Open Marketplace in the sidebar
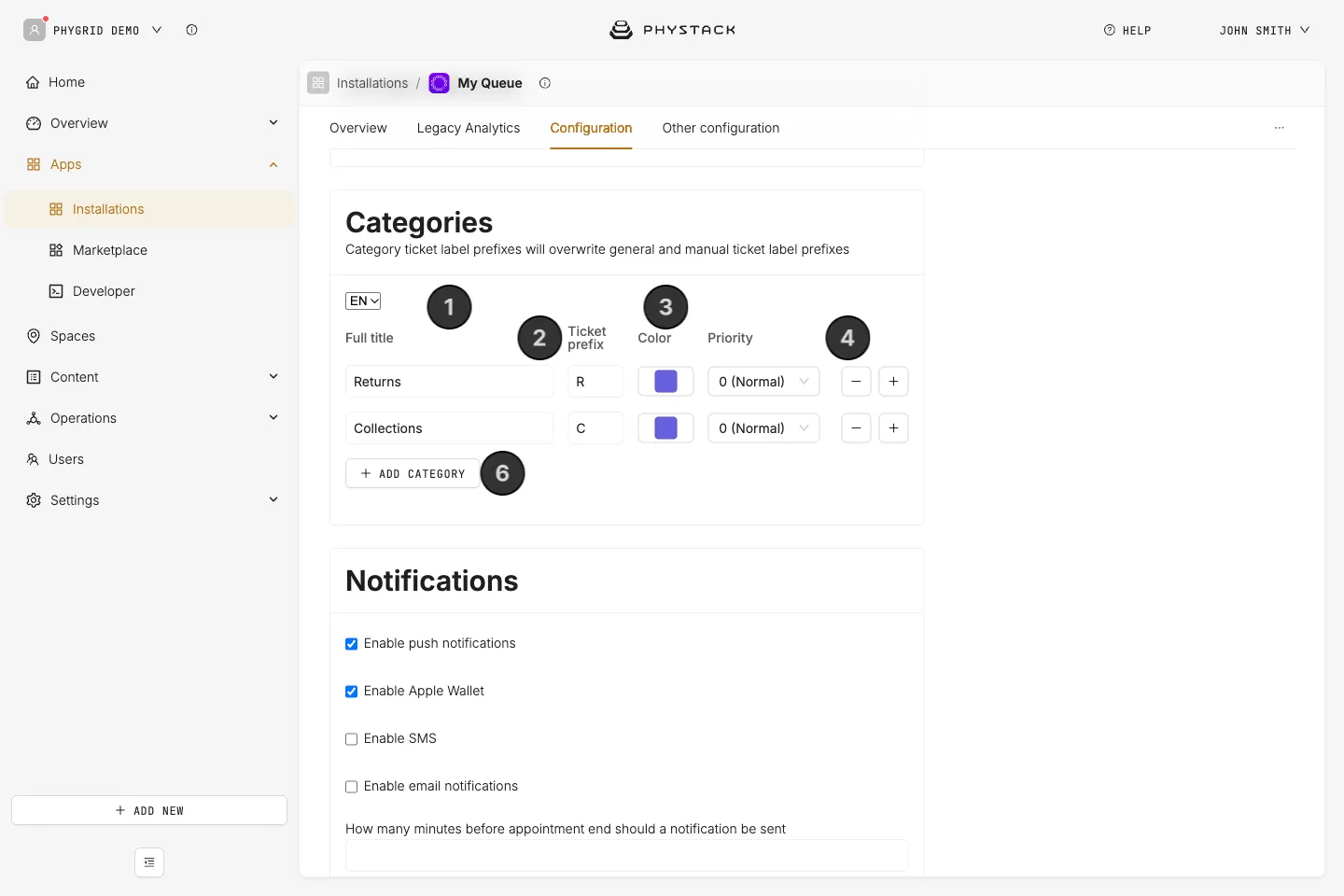 coord(110,250)
